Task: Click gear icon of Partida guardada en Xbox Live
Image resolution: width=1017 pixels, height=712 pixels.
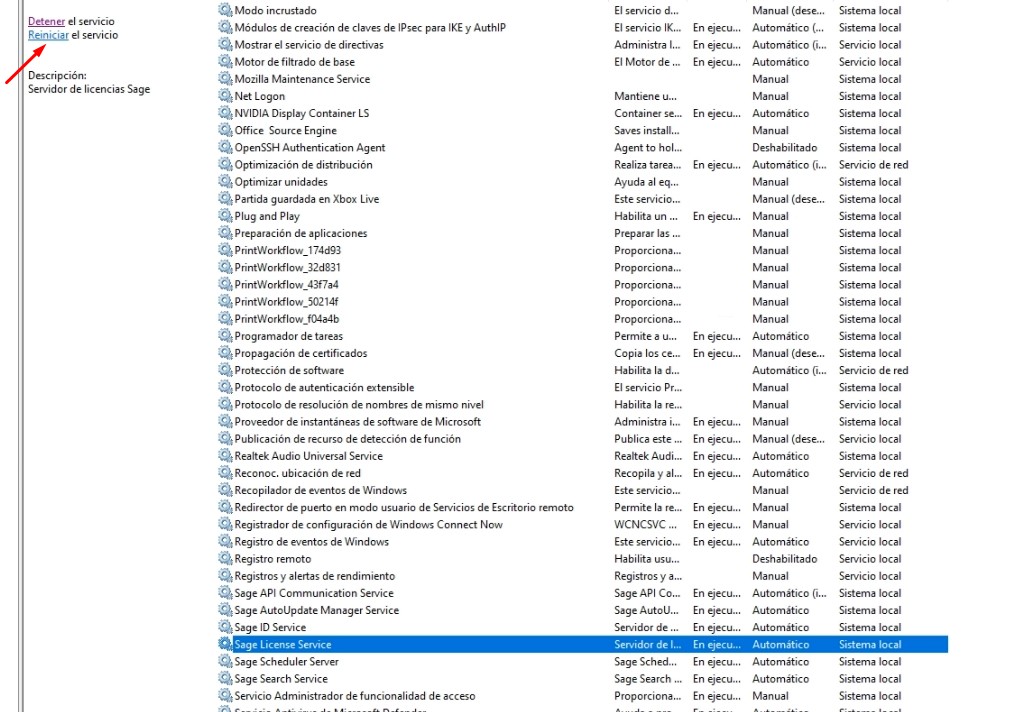Action: pyautogui.click(x=224, y=198)
